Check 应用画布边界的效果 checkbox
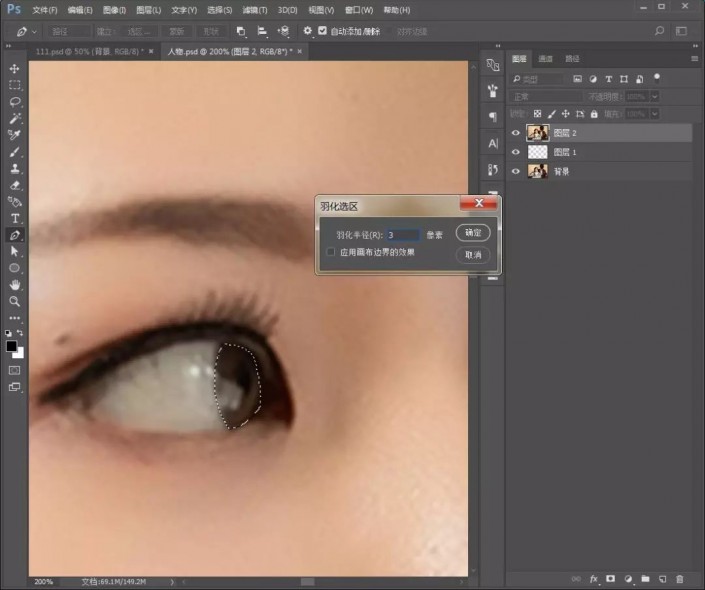705x590 pixels. (331, 252)
